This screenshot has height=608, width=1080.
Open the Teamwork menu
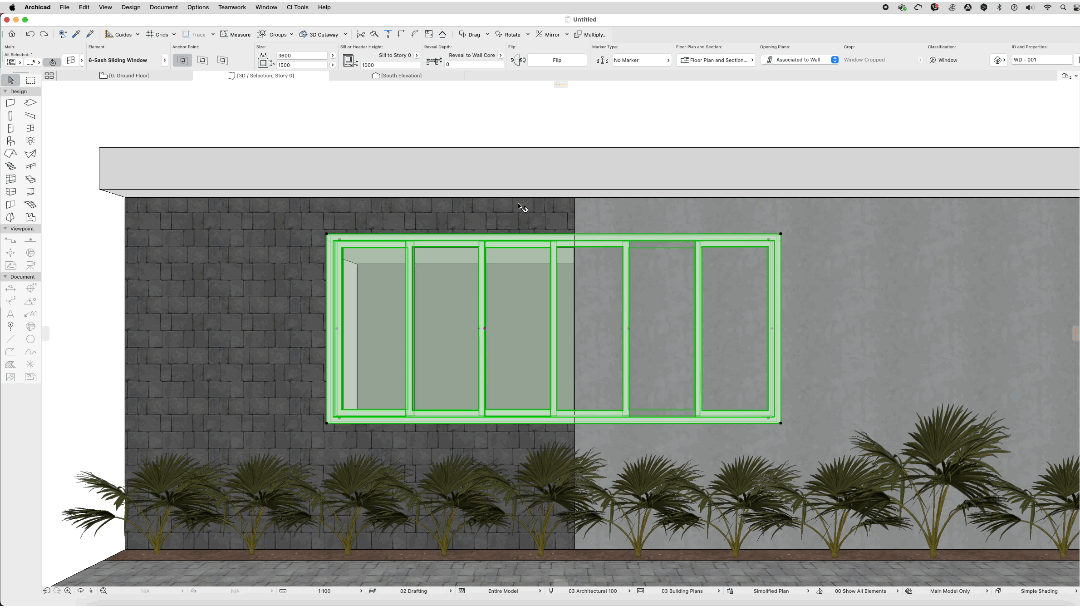coord(232,7)
